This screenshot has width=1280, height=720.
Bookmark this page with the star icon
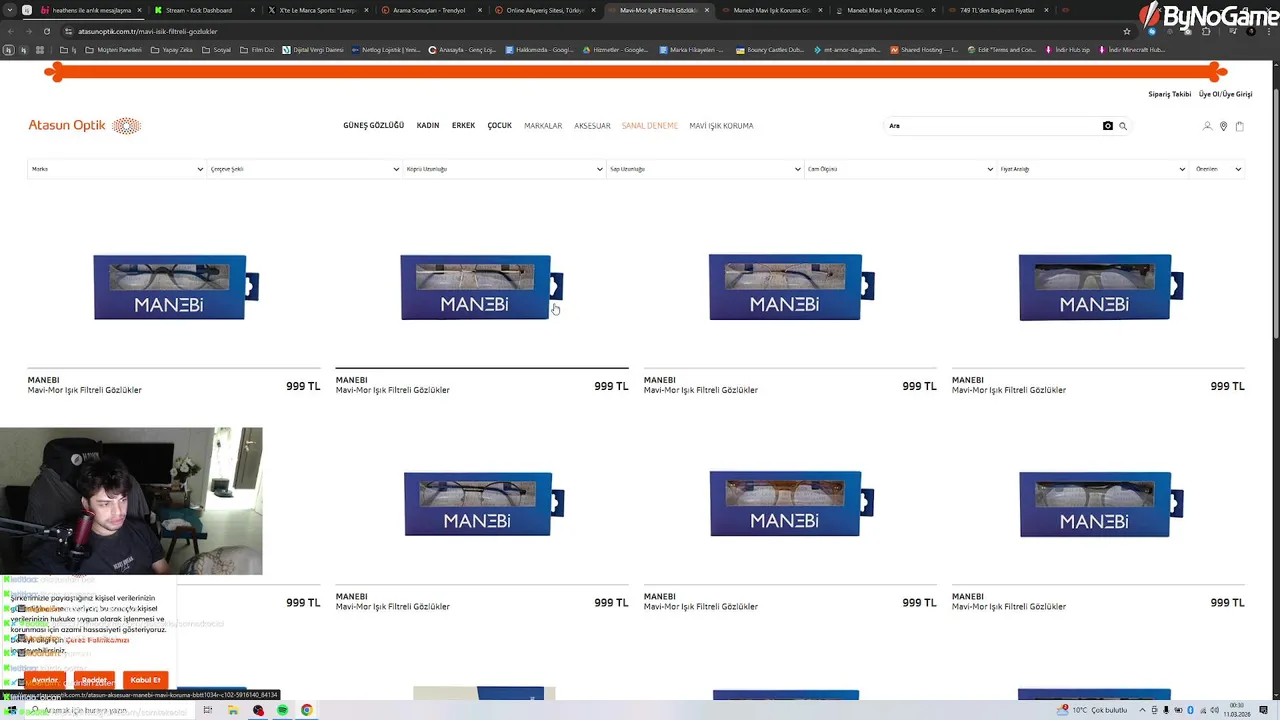[1127, 31]
